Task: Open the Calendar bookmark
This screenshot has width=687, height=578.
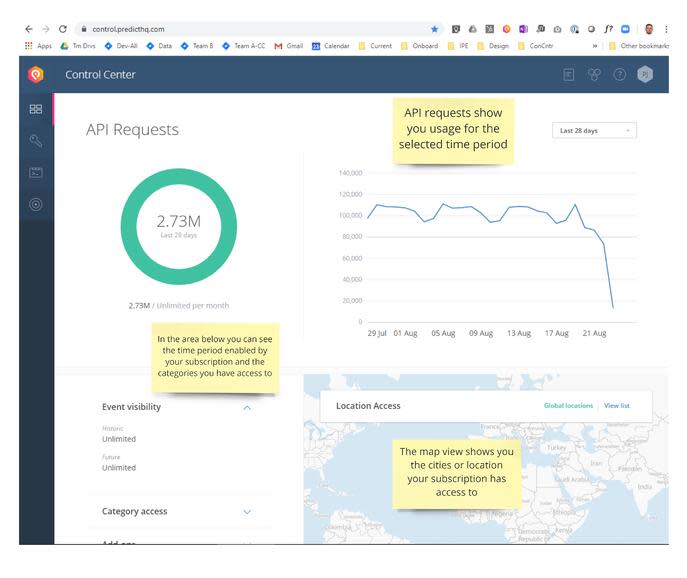Action: [330, 46]
